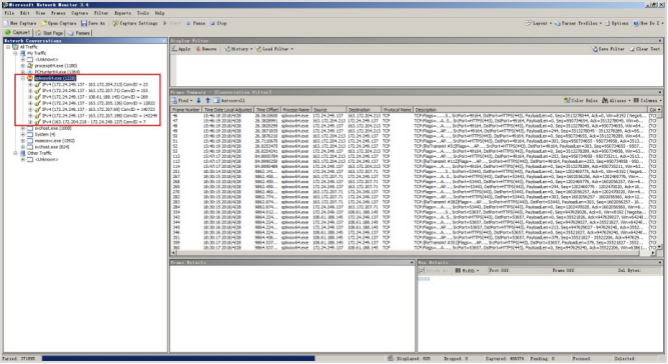Open the filter History dropdown
The image size is (668, 364).
239,49
